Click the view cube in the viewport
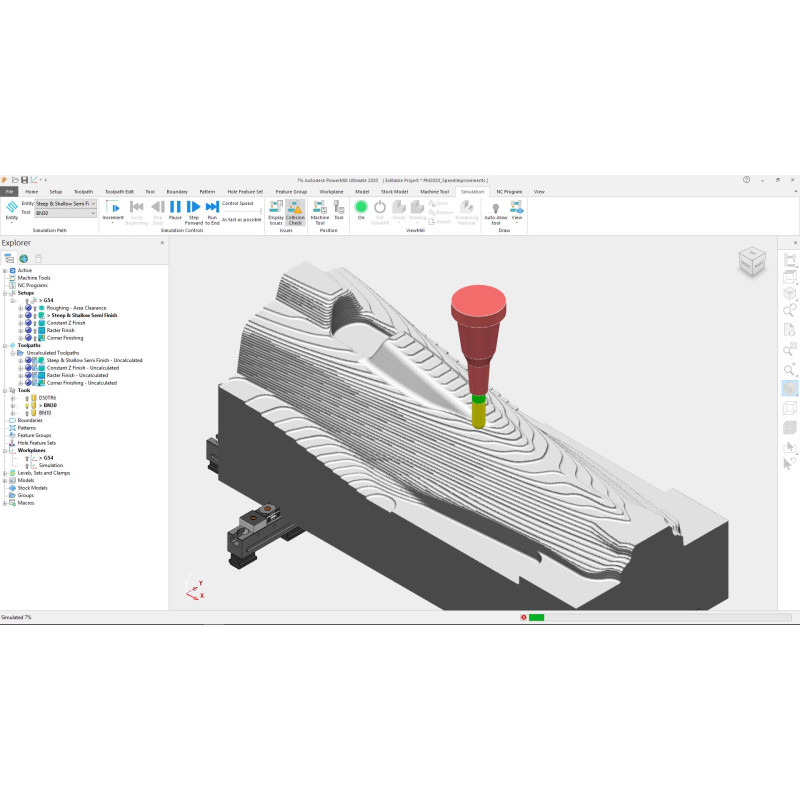 752,262
